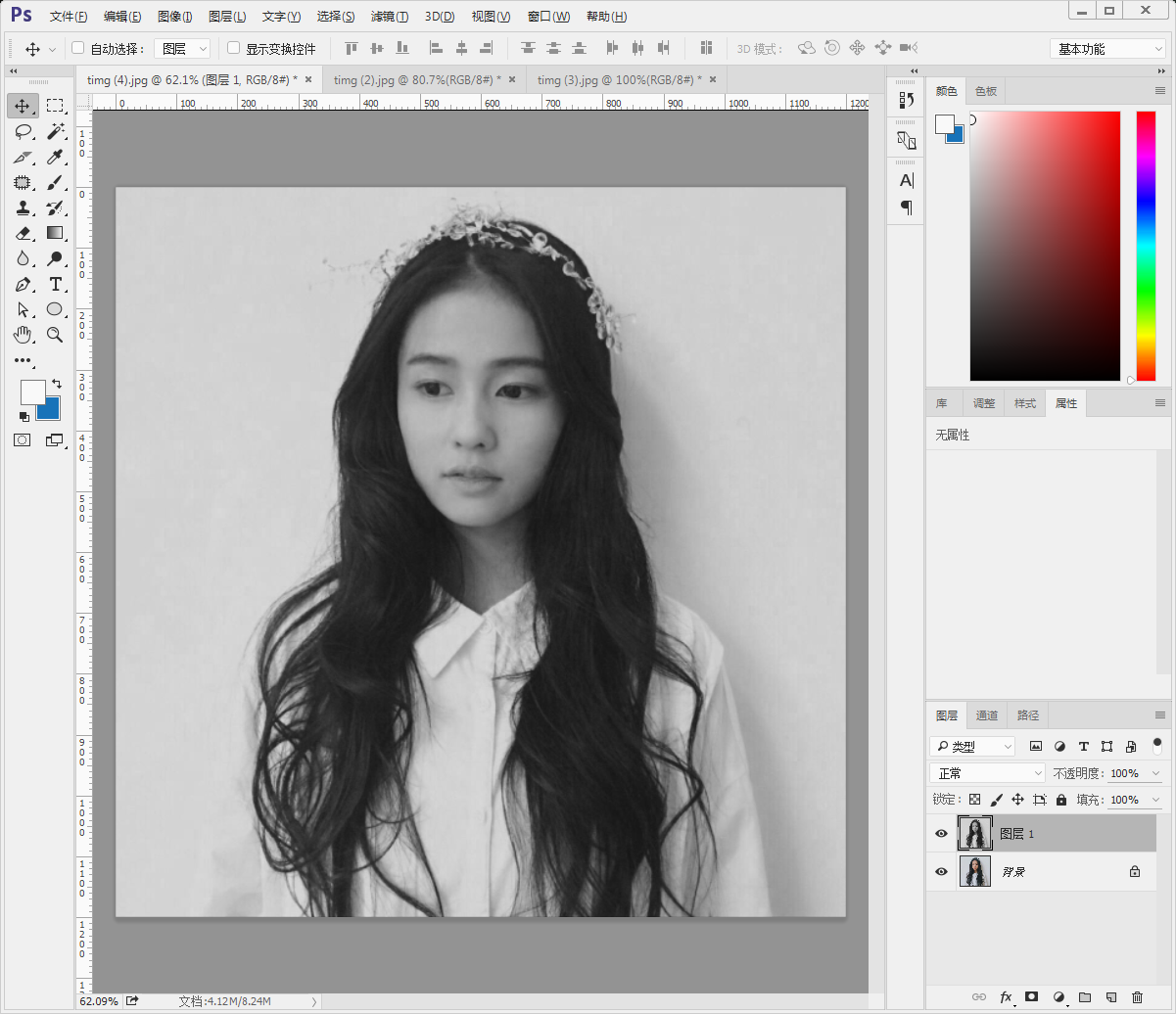Select the Lasso tool
Viewport: 1176px width, 1014px height.
(23, 131)
